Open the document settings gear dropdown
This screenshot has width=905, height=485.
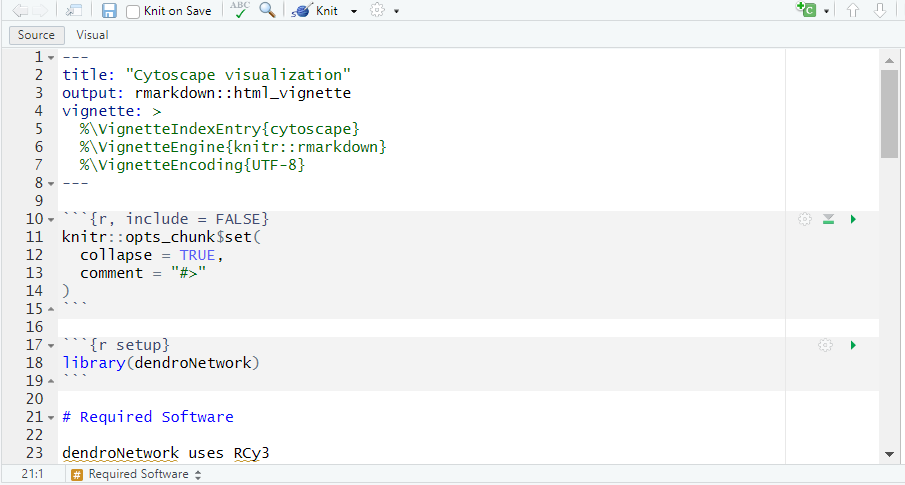coord(384,11)
